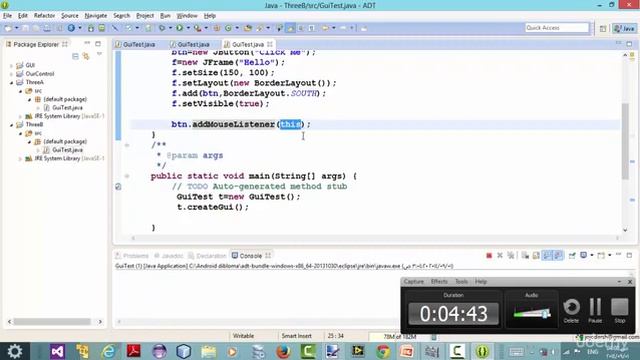The image size is (640, 360).
Task: Open the Navigate menu
Action: pos(96,16)
